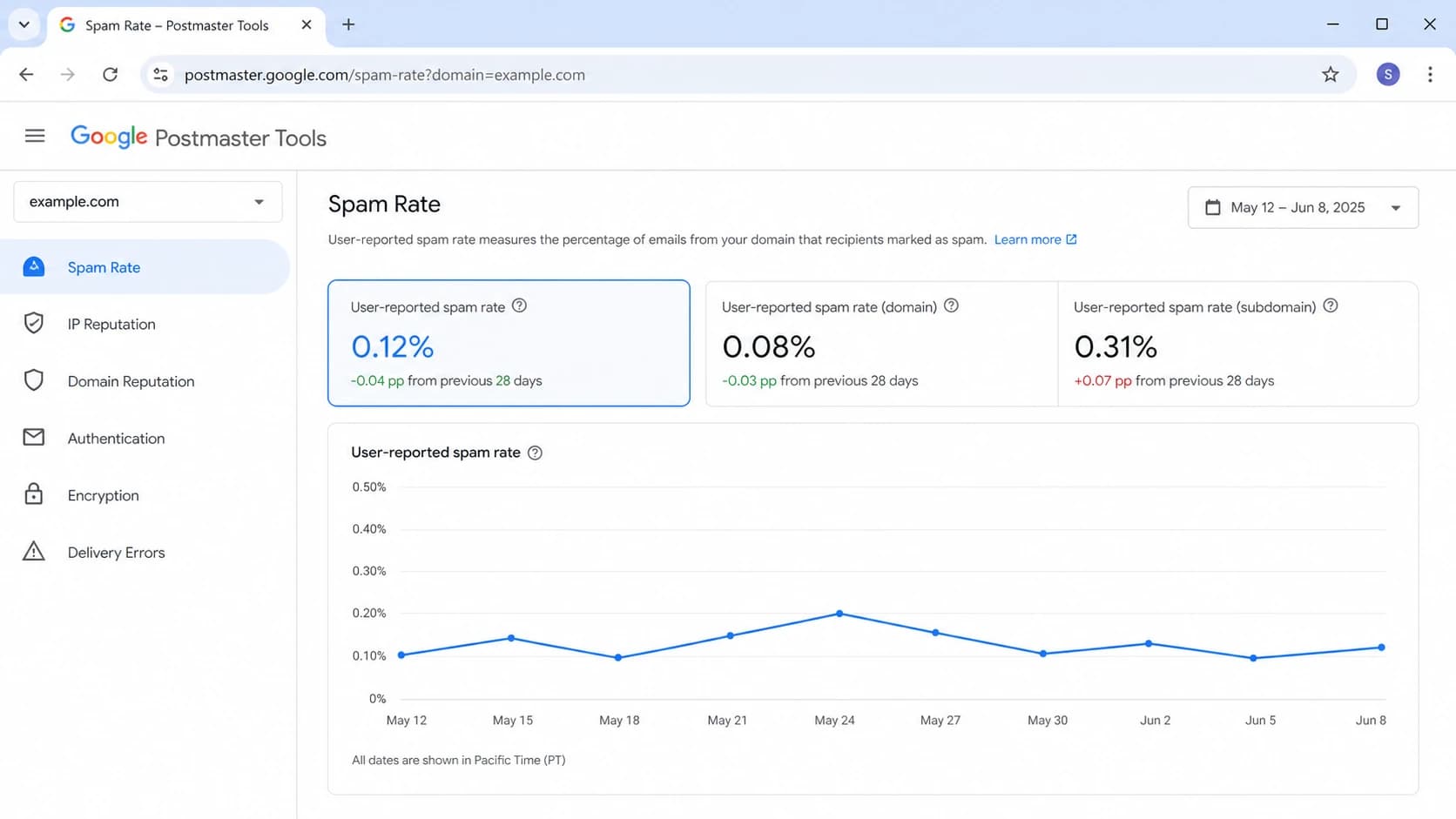Select the User-reported spam rate 0.12% card

pyautogui.click(x=509, y=343)
